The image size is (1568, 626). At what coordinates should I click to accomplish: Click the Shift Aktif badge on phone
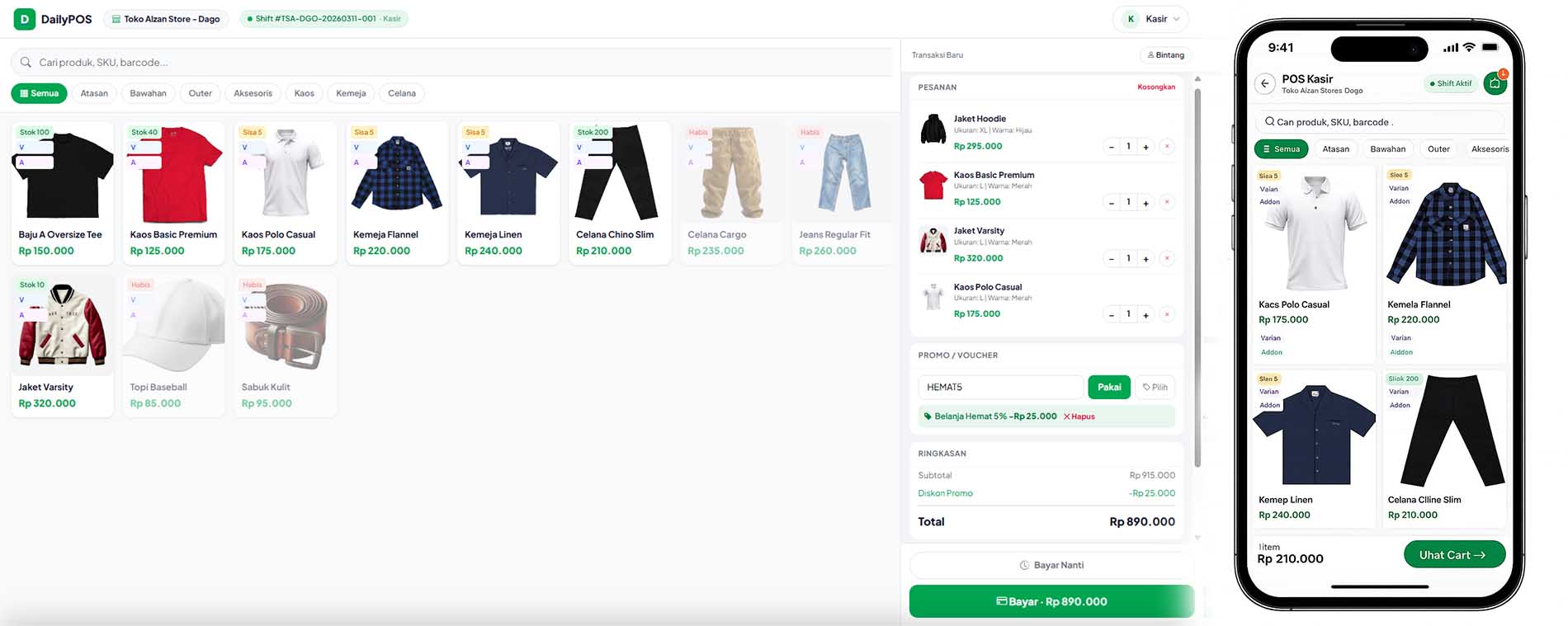click(x=1451, y=83)
